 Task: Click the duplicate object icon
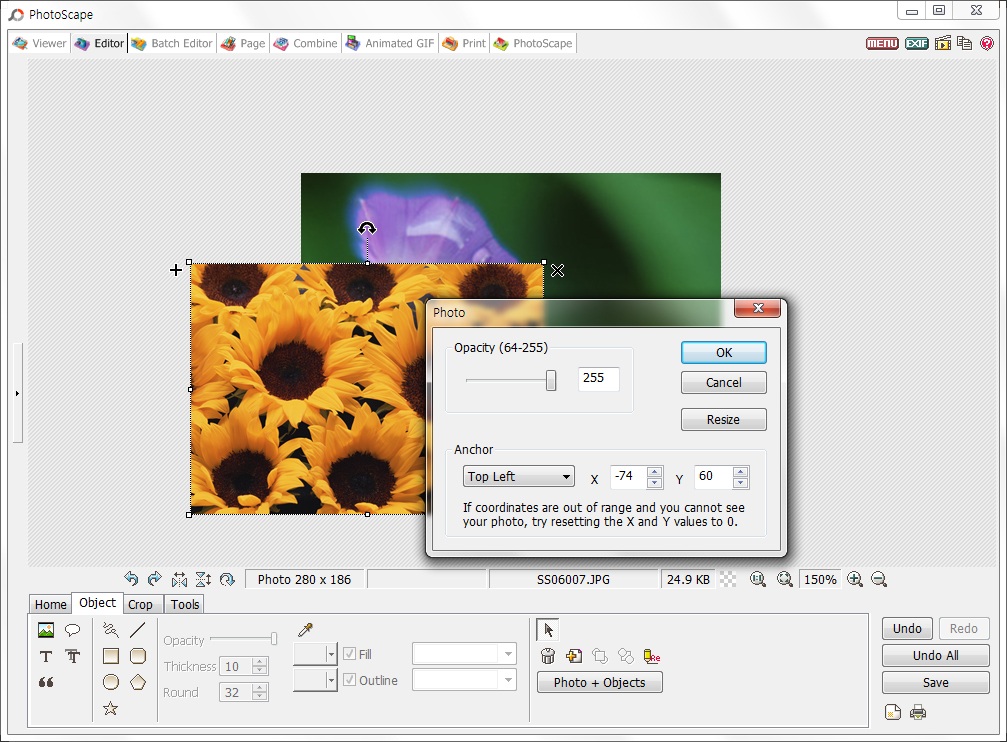point(573,655)
